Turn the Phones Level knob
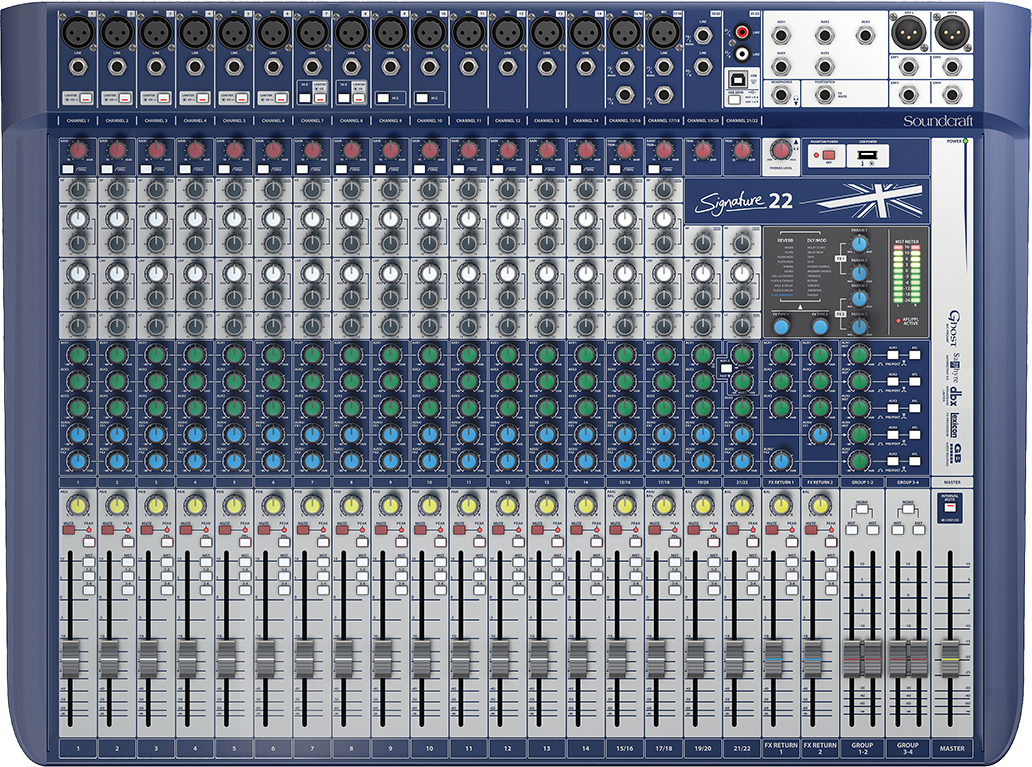The width and height of the screenshot is (1032, 767). click(x=780, y=152)
